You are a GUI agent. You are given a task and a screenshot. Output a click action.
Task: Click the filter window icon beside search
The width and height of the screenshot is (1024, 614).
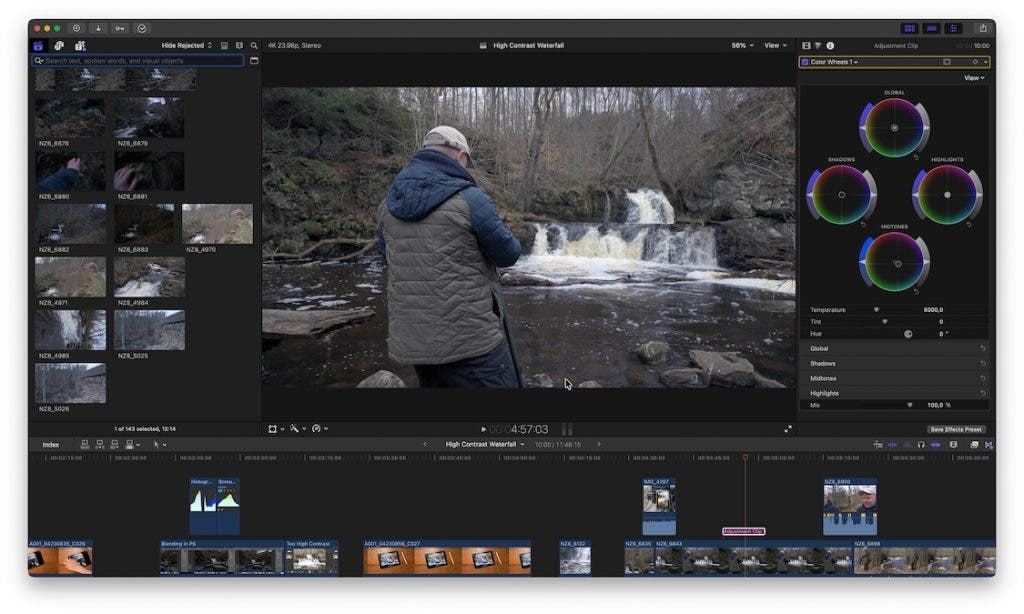pos(254,61)
